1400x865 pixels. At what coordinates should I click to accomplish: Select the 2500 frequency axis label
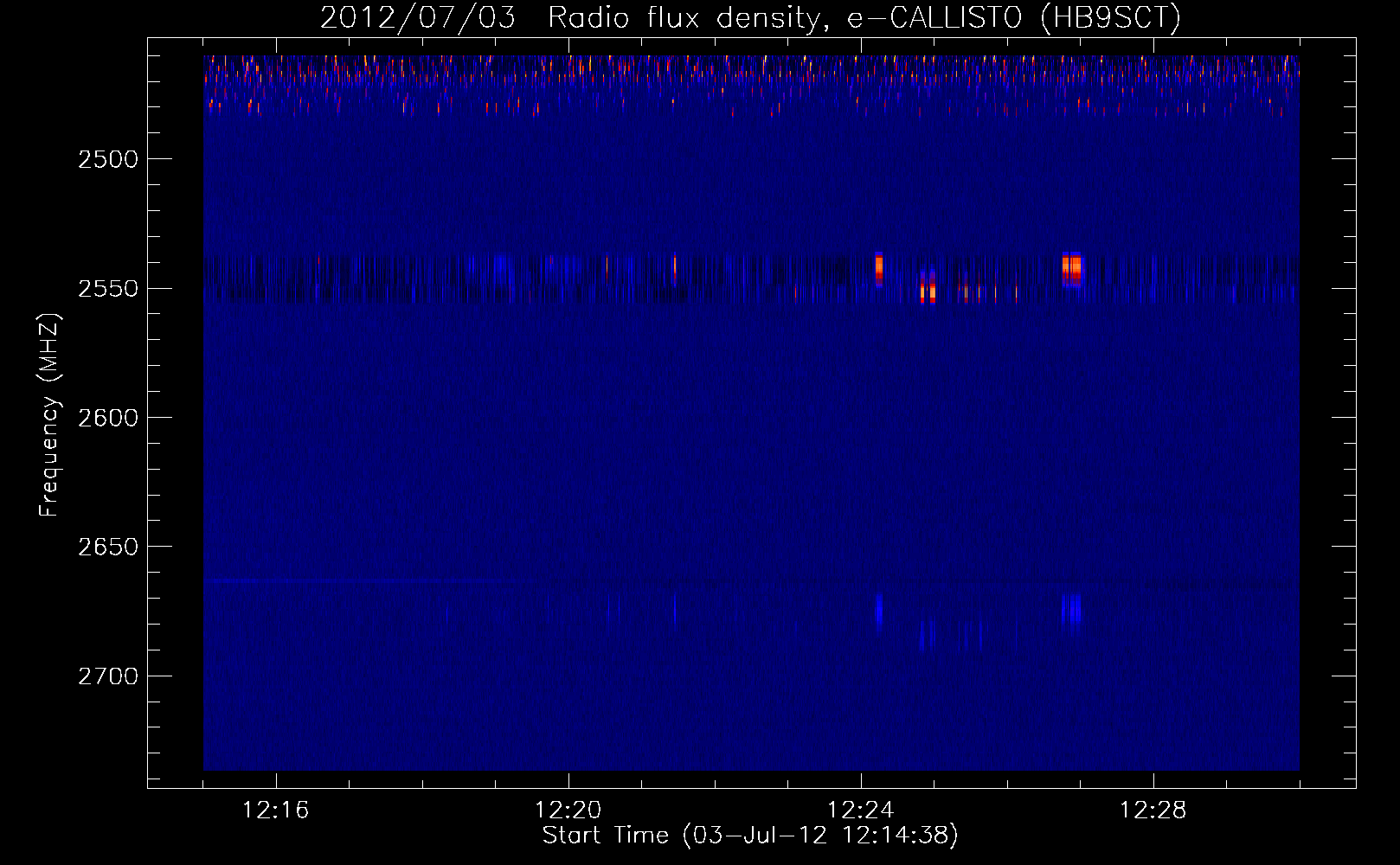pos(108,158)
